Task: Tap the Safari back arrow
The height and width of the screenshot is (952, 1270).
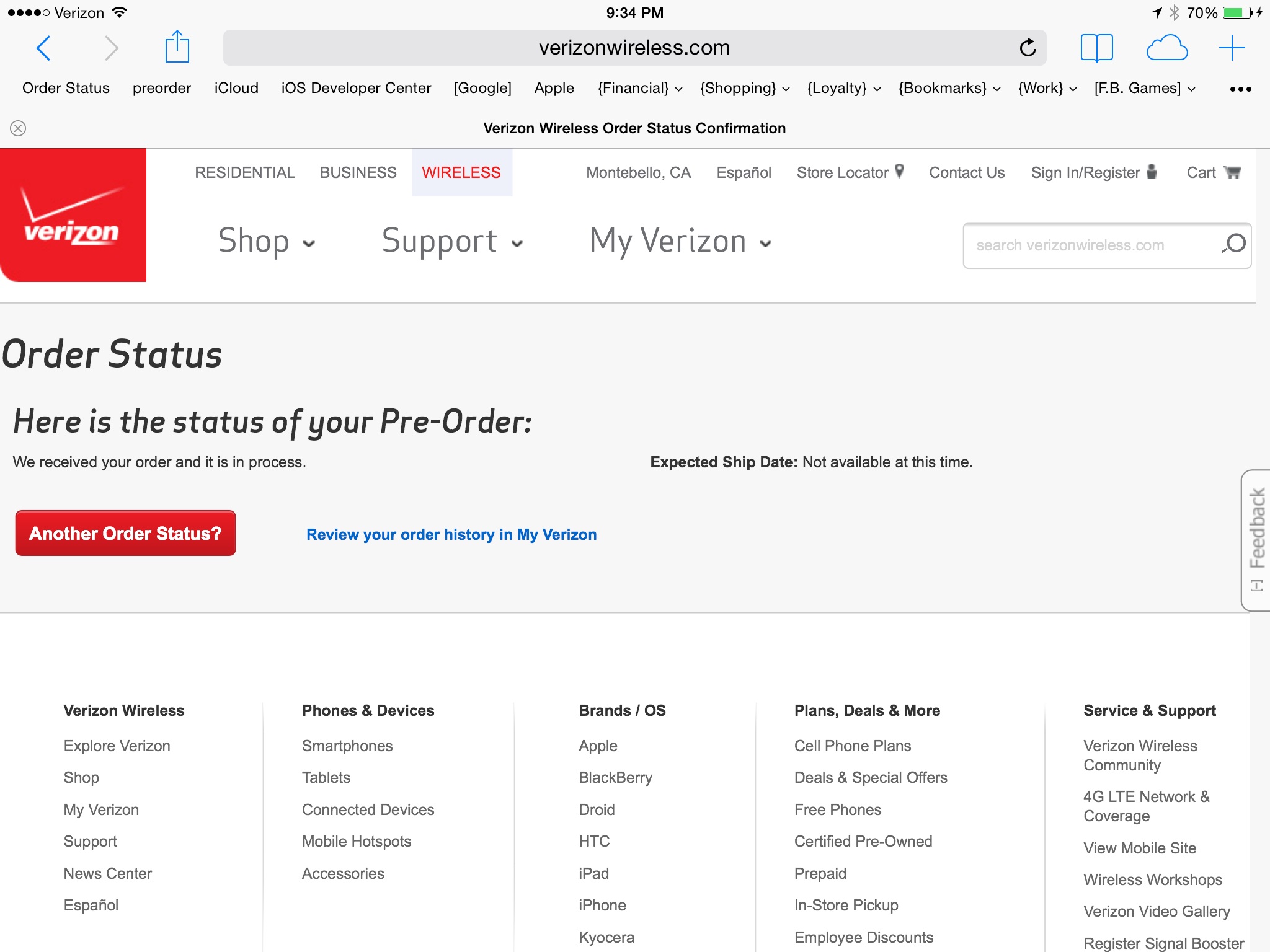Action: pos(43,48)
